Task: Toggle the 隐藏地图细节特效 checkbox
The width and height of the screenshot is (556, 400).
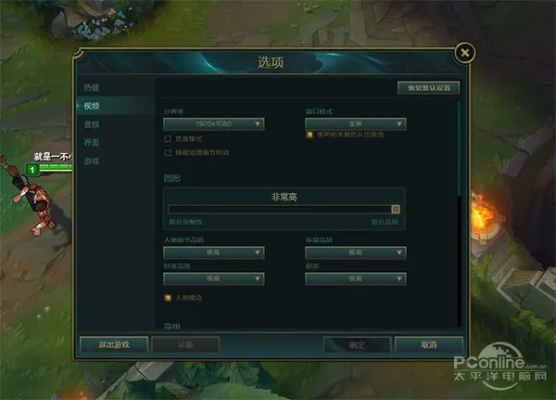Action: 168,153
